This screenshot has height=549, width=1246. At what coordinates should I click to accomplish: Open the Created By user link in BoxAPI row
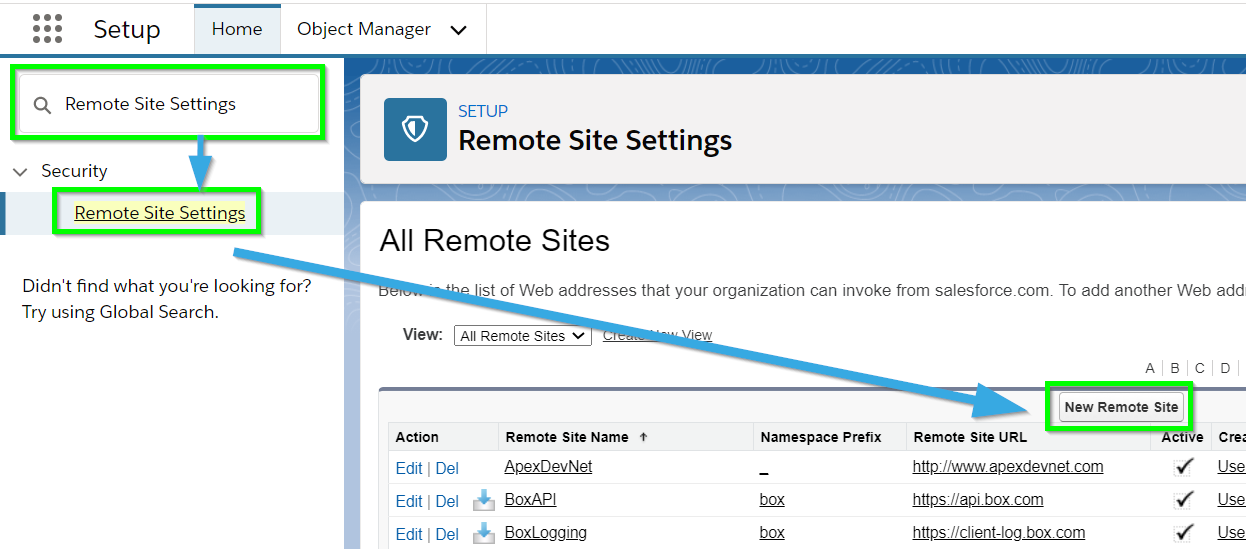tap(1231, 499)
